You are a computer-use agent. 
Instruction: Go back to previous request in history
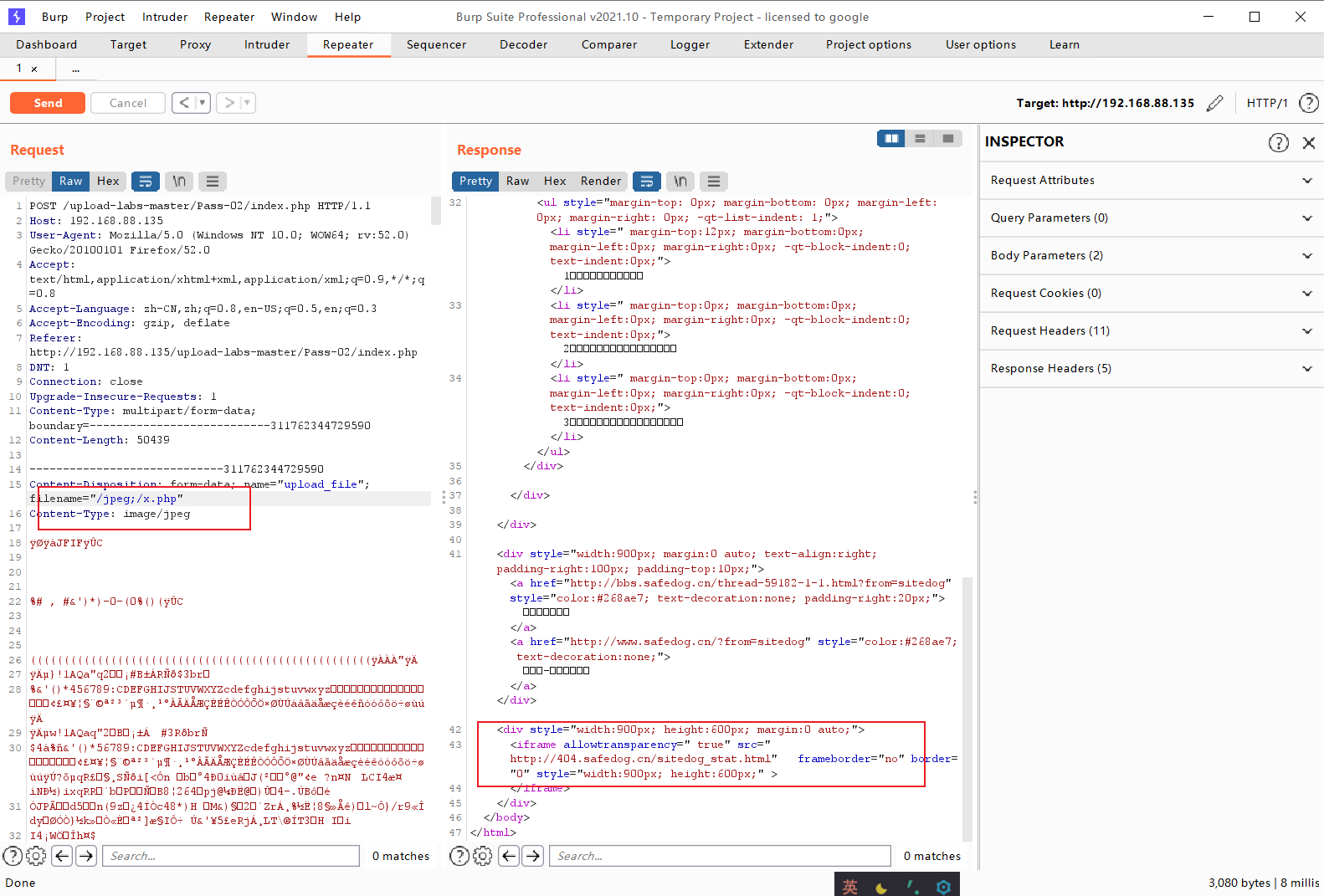(184, 103)
